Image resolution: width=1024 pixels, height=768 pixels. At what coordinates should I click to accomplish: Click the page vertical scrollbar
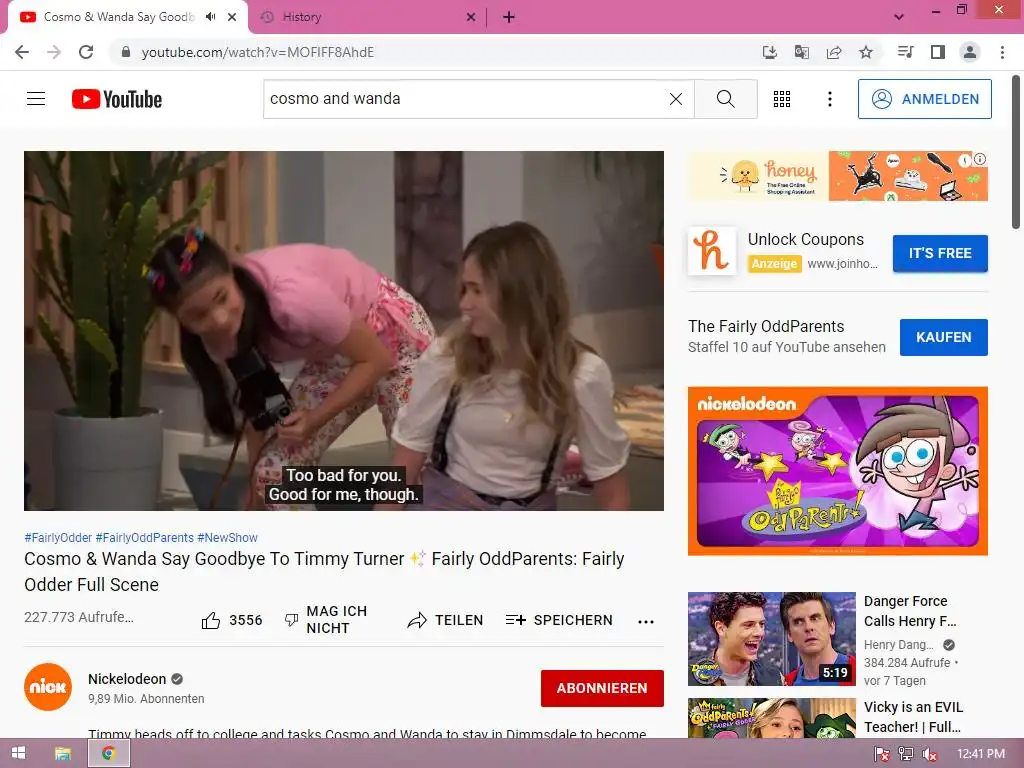click(1016, 153)
